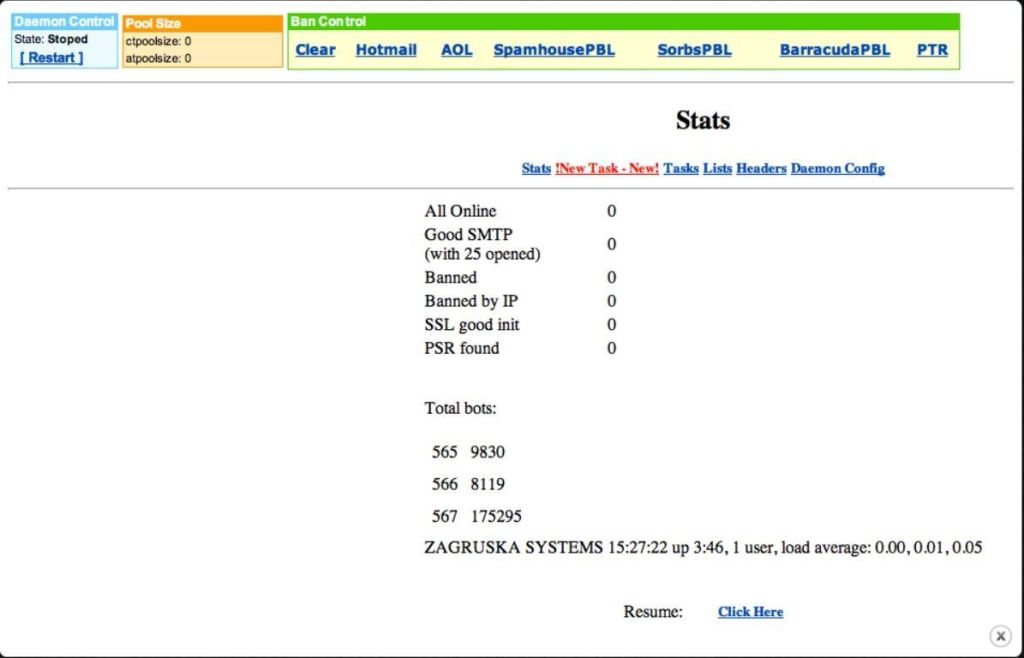Open the red New Task link

(x=607, y=169)
